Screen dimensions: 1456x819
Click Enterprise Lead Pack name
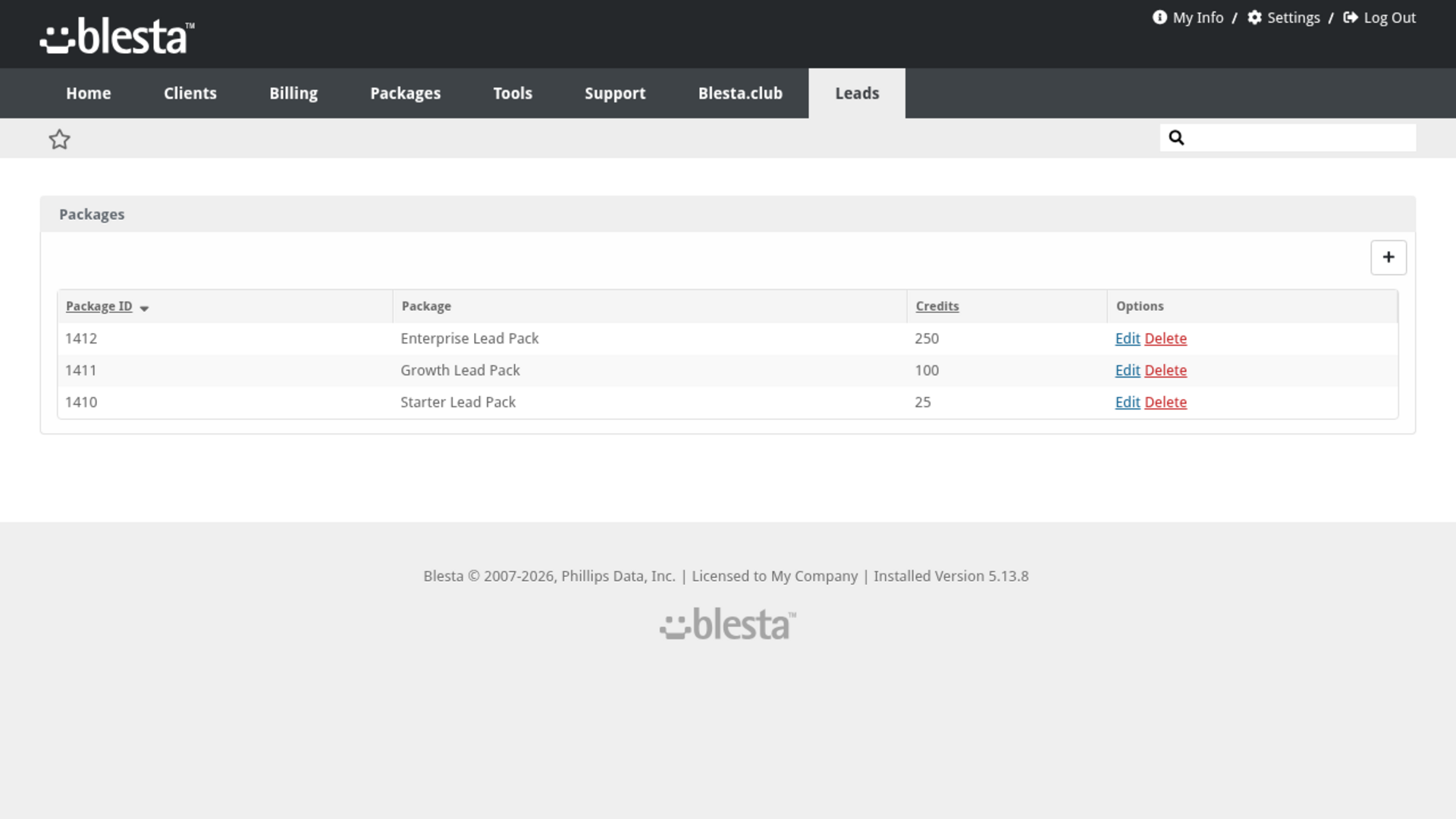click(469, 338)
